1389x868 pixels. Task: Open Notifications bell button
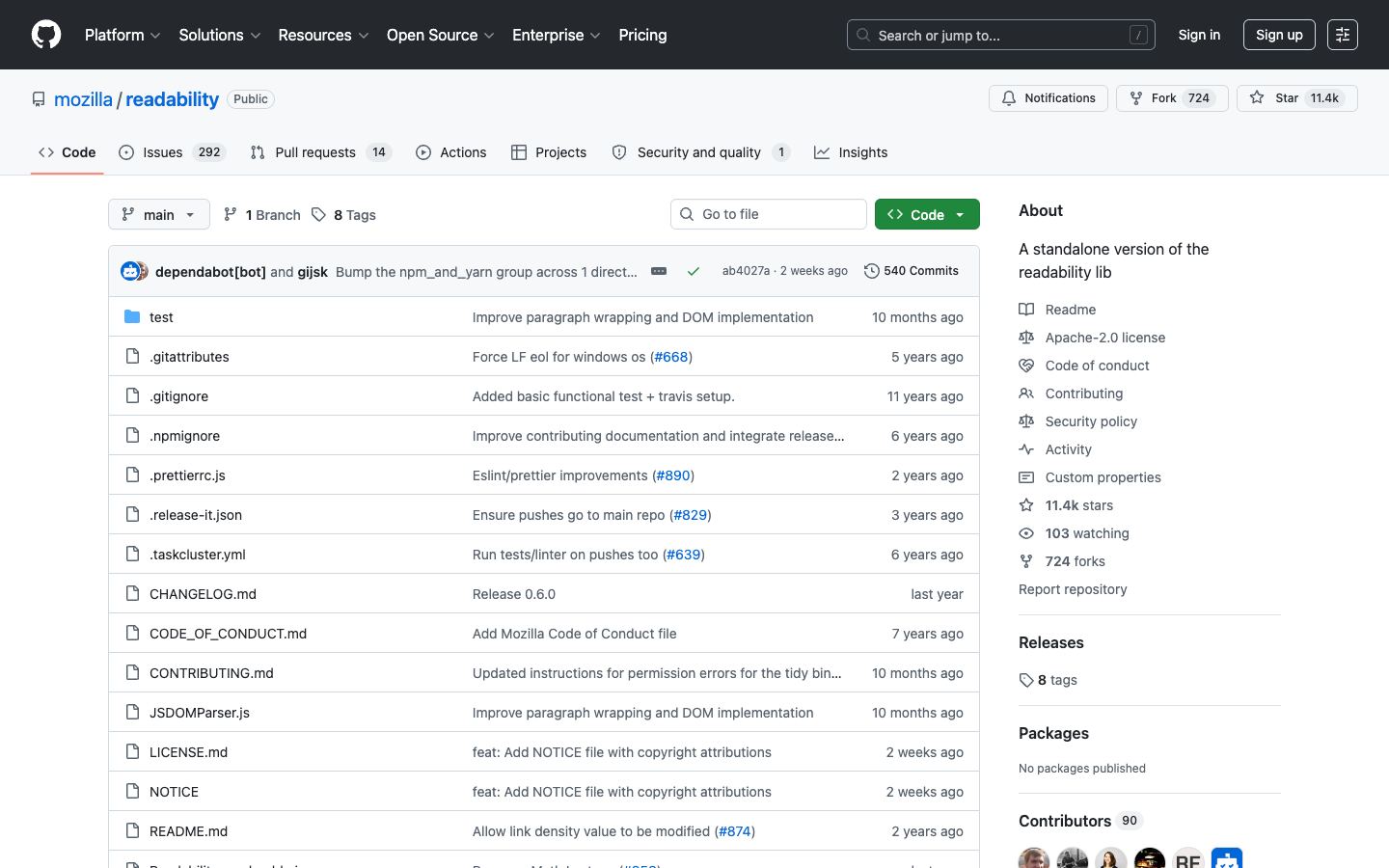[x=1049, y=98]
